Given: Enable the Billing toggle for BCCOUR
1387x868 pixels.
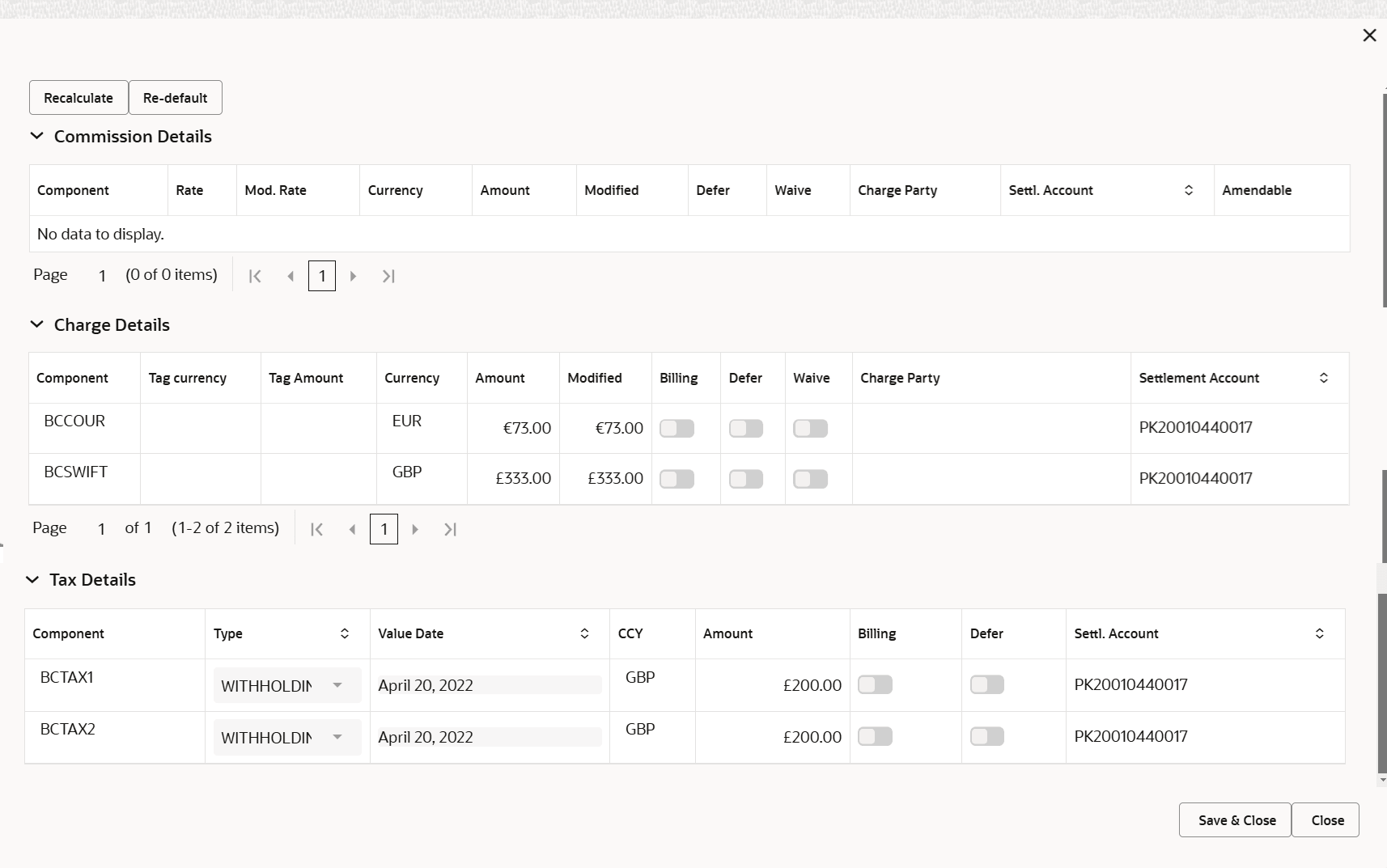Looking at the screenshot, I should click(x=677, y=428).
